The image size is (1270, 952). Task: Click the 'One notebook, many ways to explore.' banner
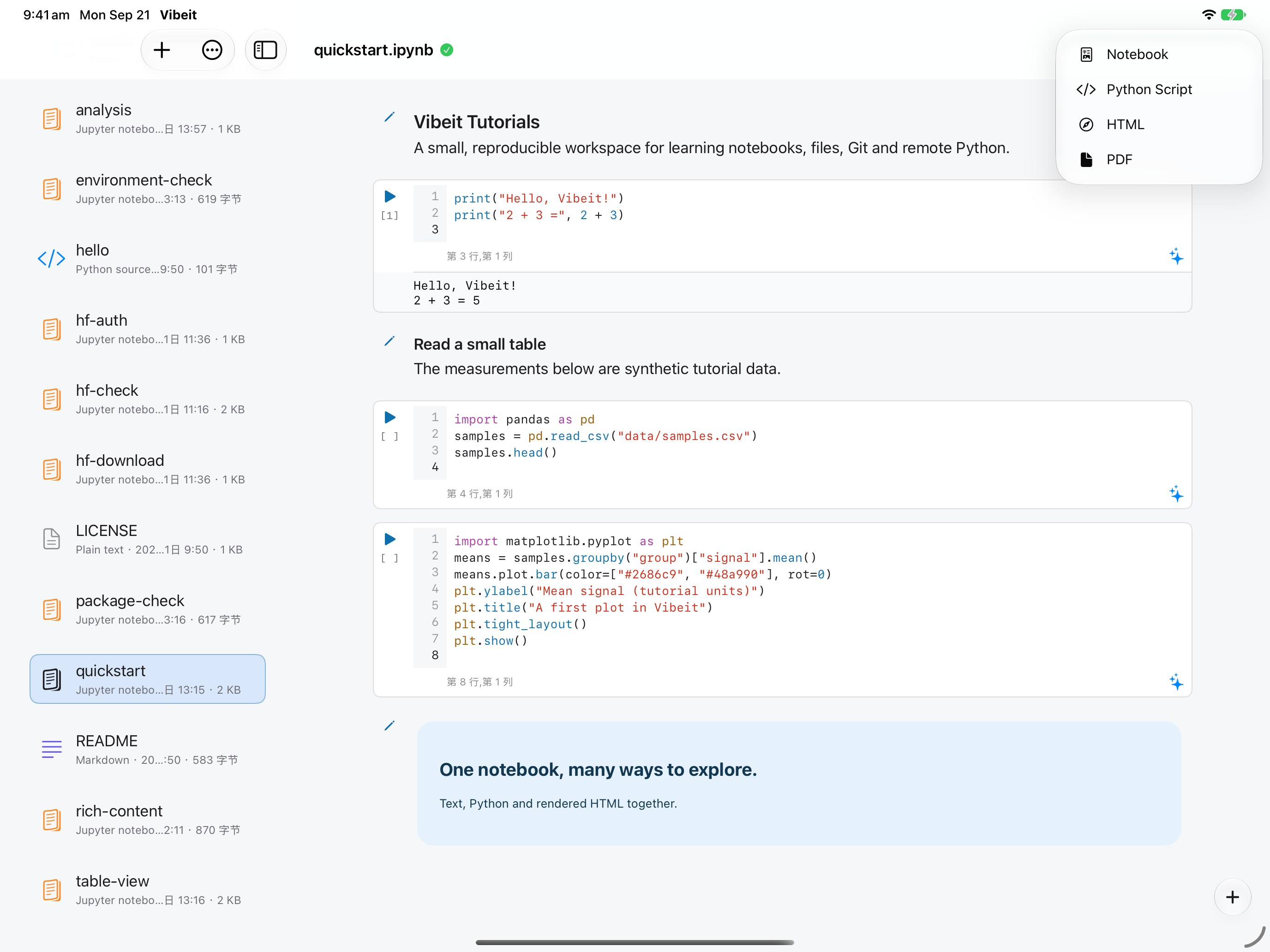(x=799, y=783)
